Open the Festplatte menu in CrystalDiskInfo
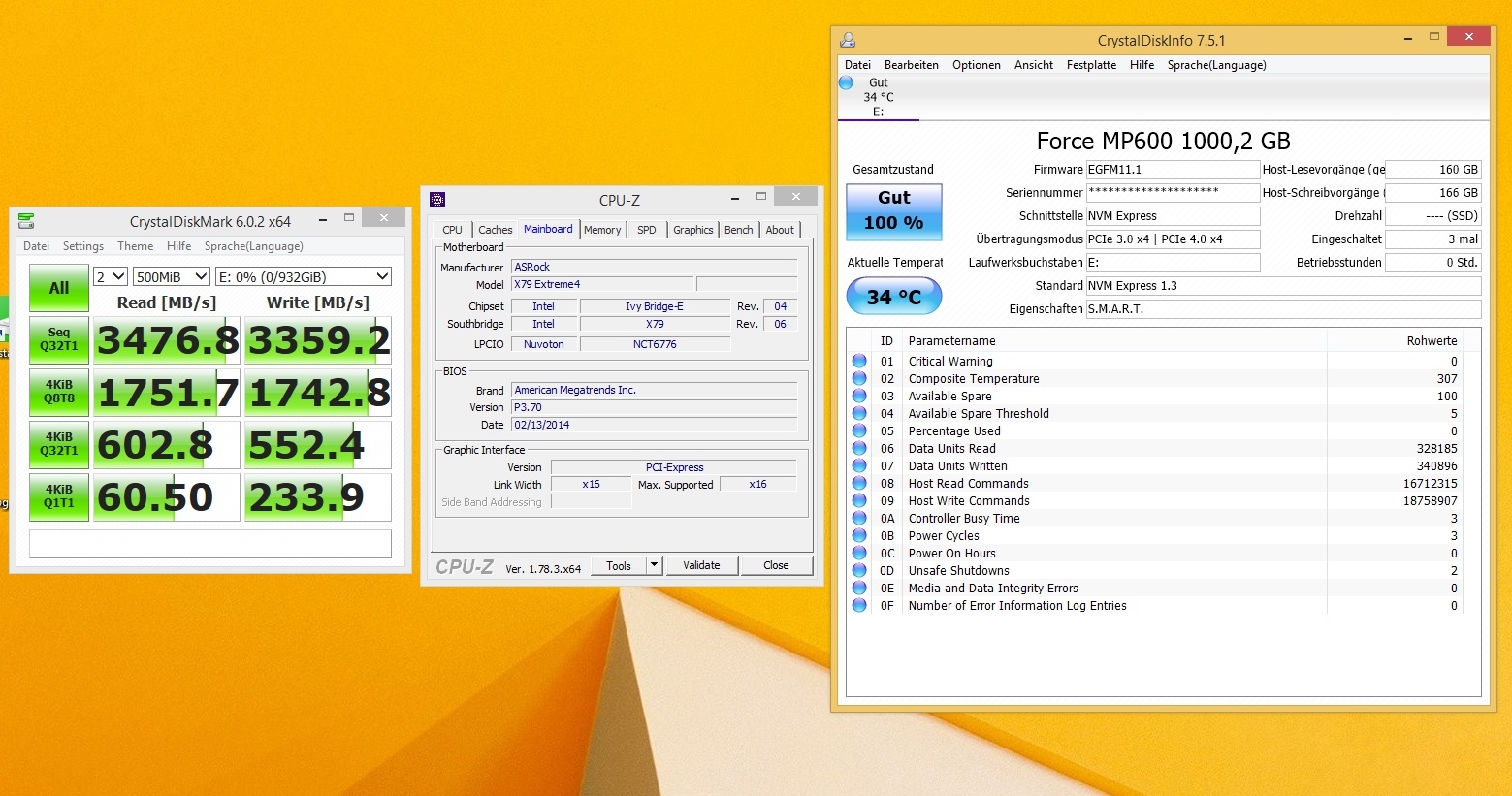This screenshot has width=1512, height=796. pyautogui.click(x=1091, y=65)
